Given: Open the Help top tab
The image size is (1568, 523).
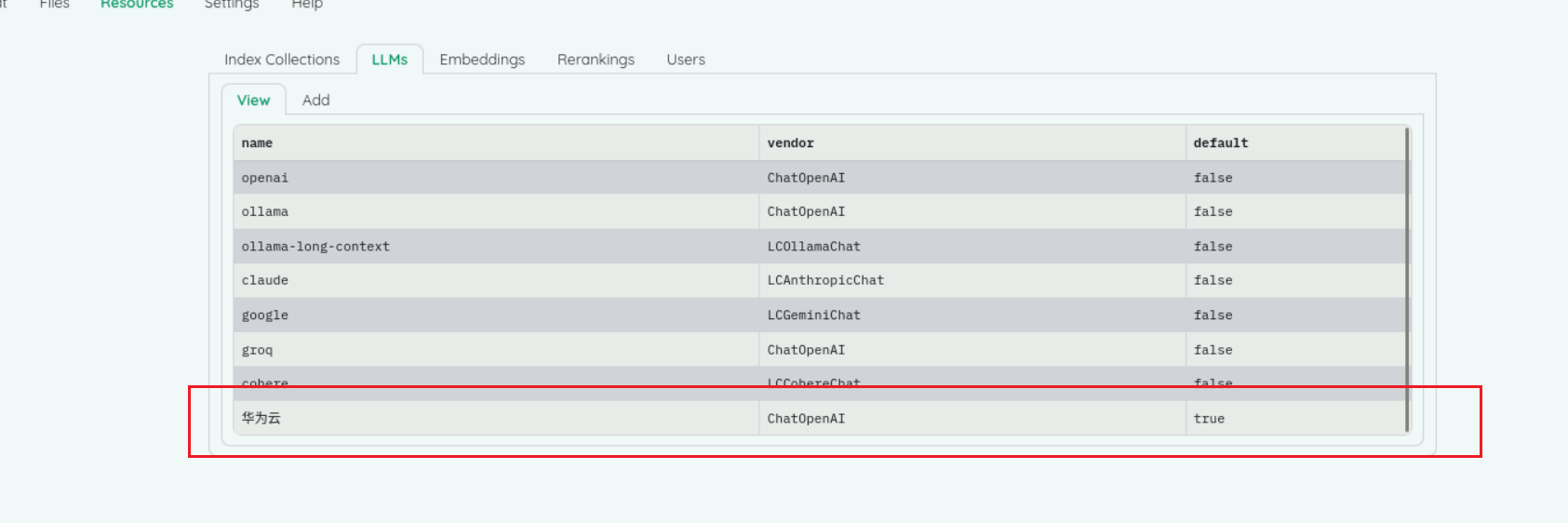Looking at the screenshot, I should [x=307, y=5].
